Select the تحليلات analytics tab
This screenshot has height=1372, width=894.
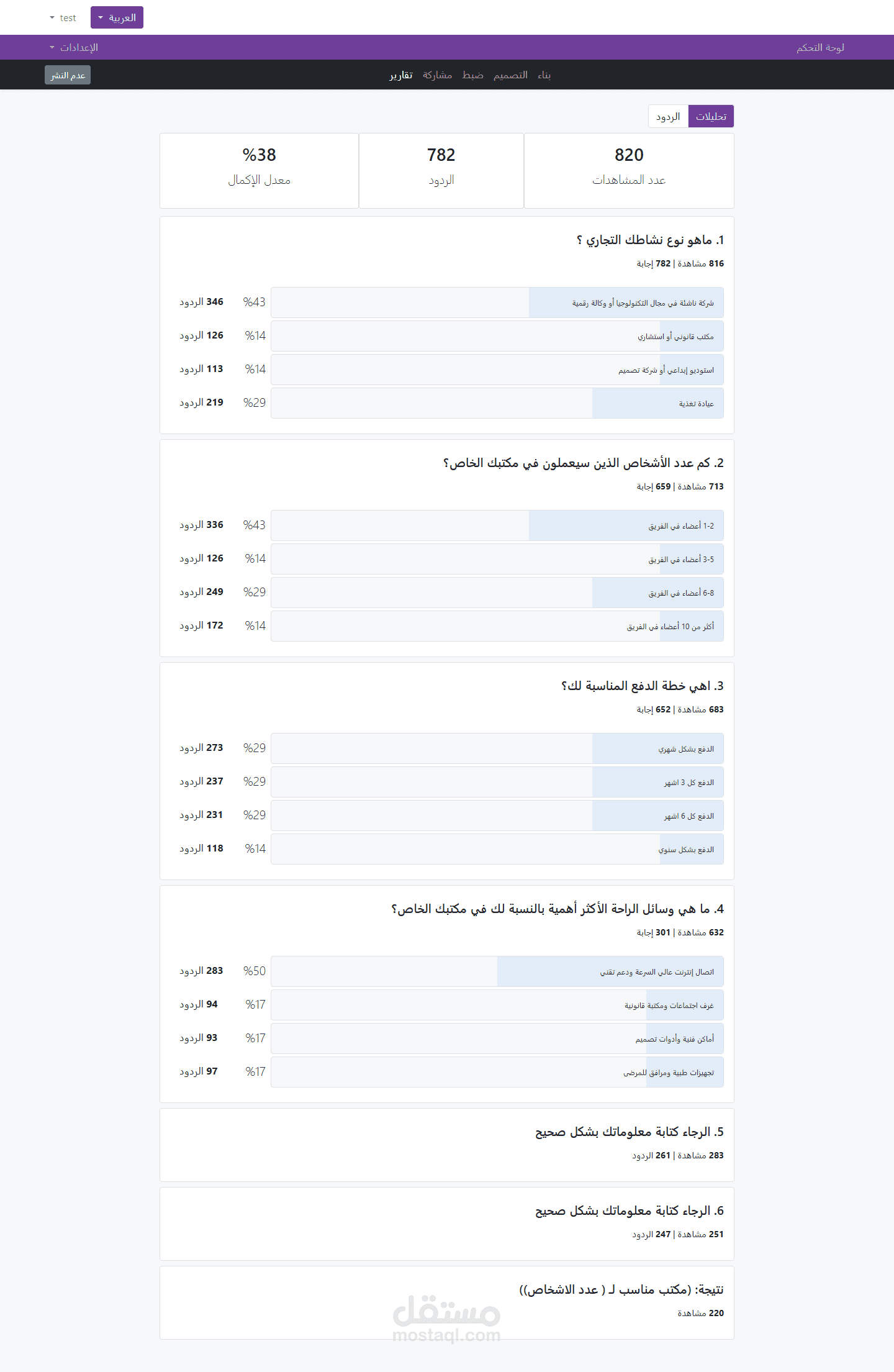click(x=711, y=116)
